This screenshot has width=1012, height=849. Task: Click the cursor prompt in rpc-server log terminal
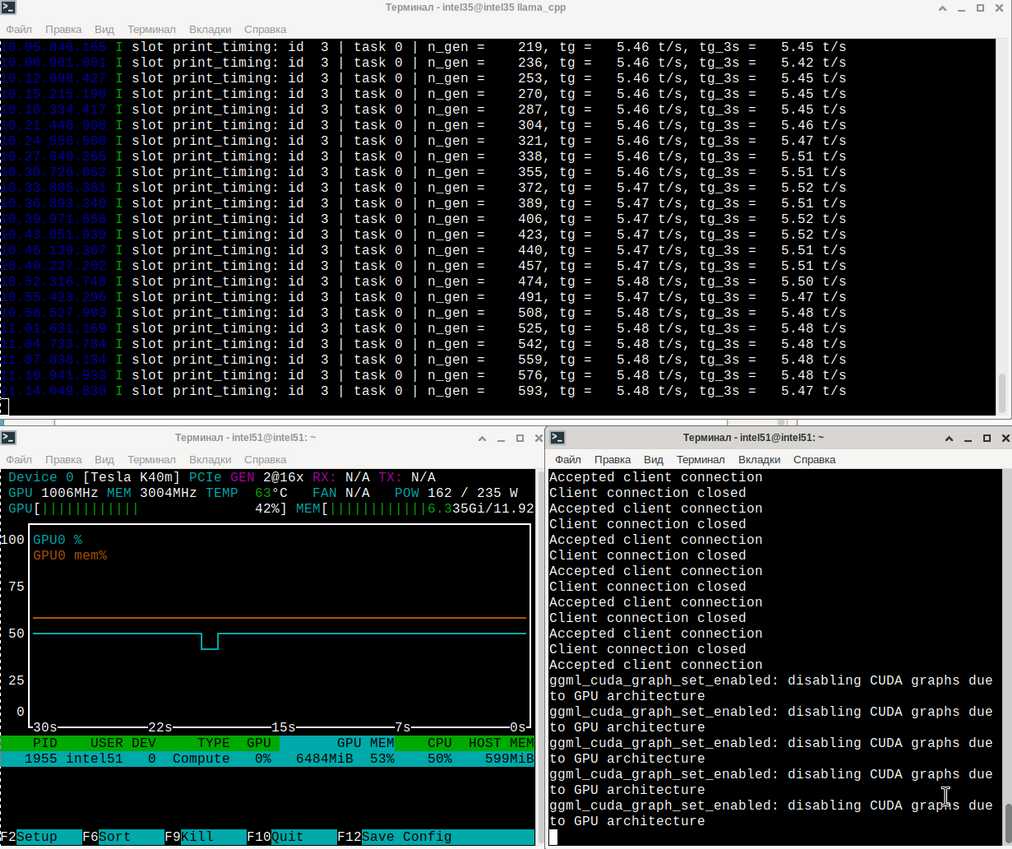(553, 837)
